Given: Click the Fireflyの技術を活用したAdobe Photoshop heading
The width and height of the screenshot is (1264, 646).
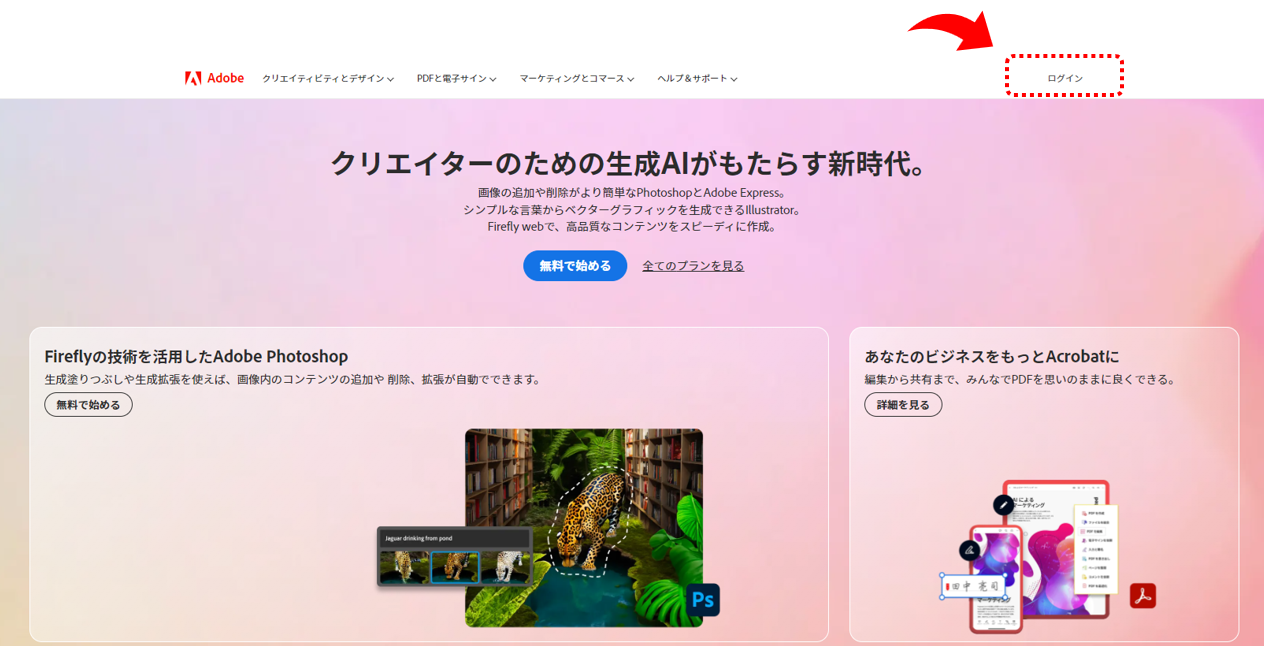Looking at the screenshot, I should pos(196,356).
